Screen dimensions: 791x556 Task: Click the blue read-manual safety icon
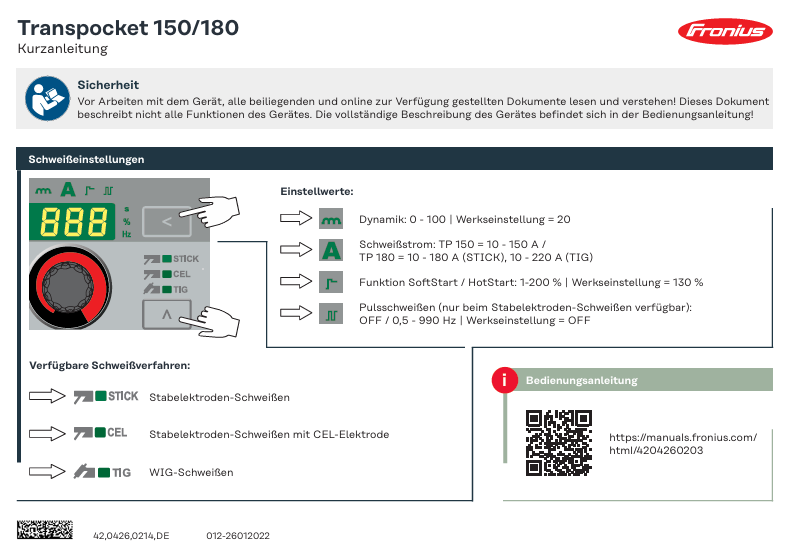45,98
